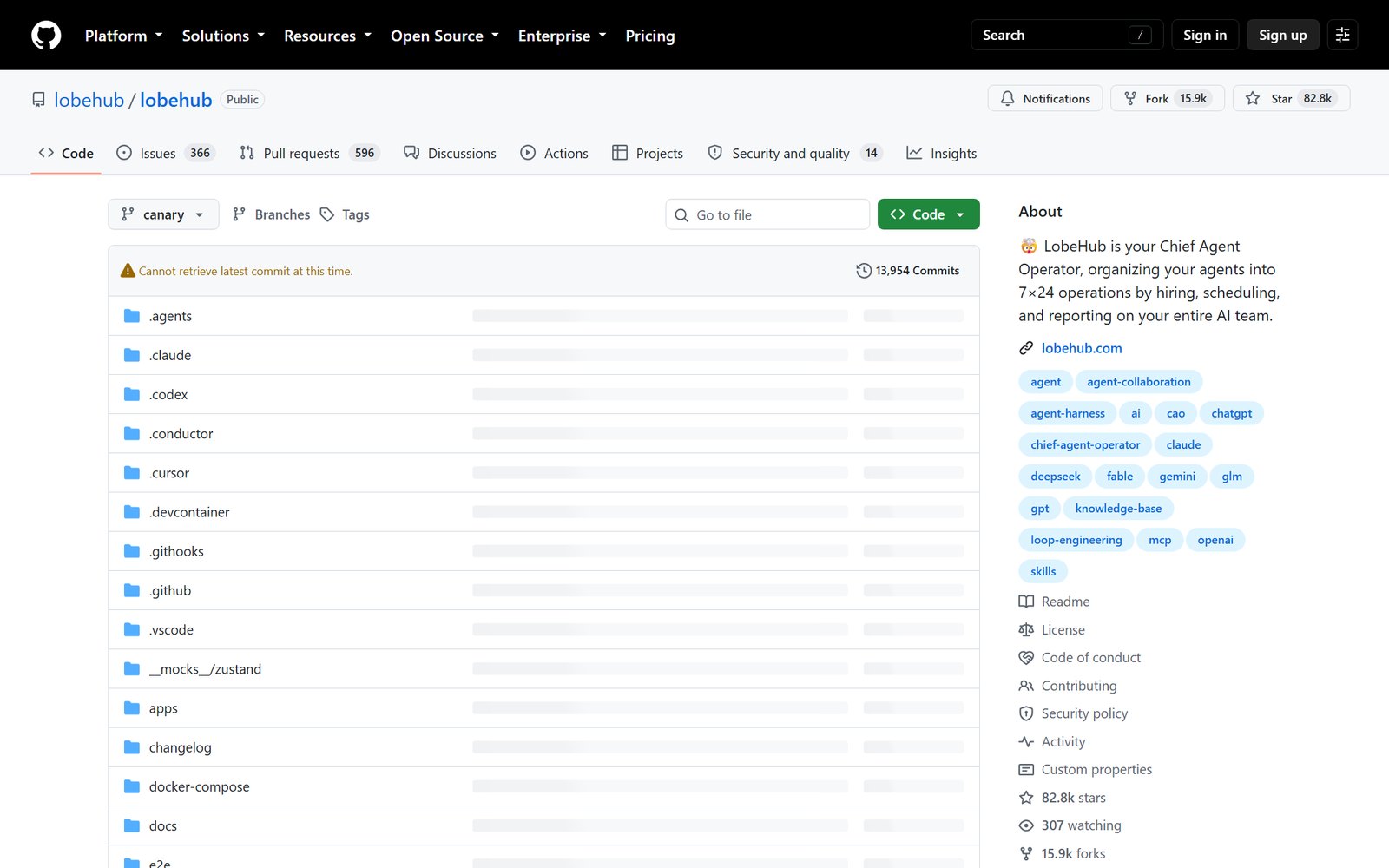
Task: Open the canary branch selector
Action: [163, 214]
